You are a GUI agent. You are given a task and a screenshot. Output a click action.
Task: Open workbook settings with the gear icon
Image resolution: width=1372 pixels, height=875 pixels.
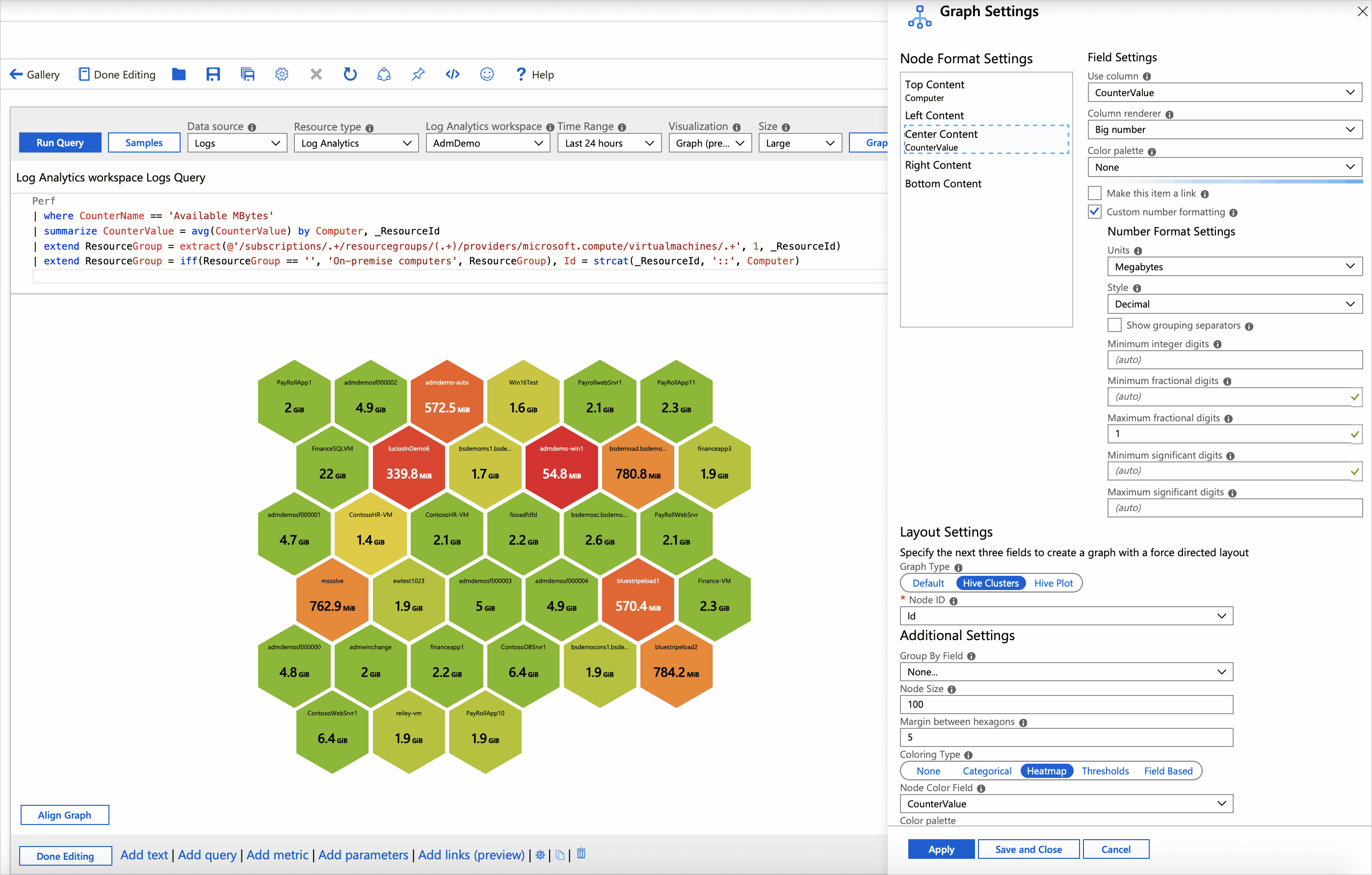click(x=282, y=74)
